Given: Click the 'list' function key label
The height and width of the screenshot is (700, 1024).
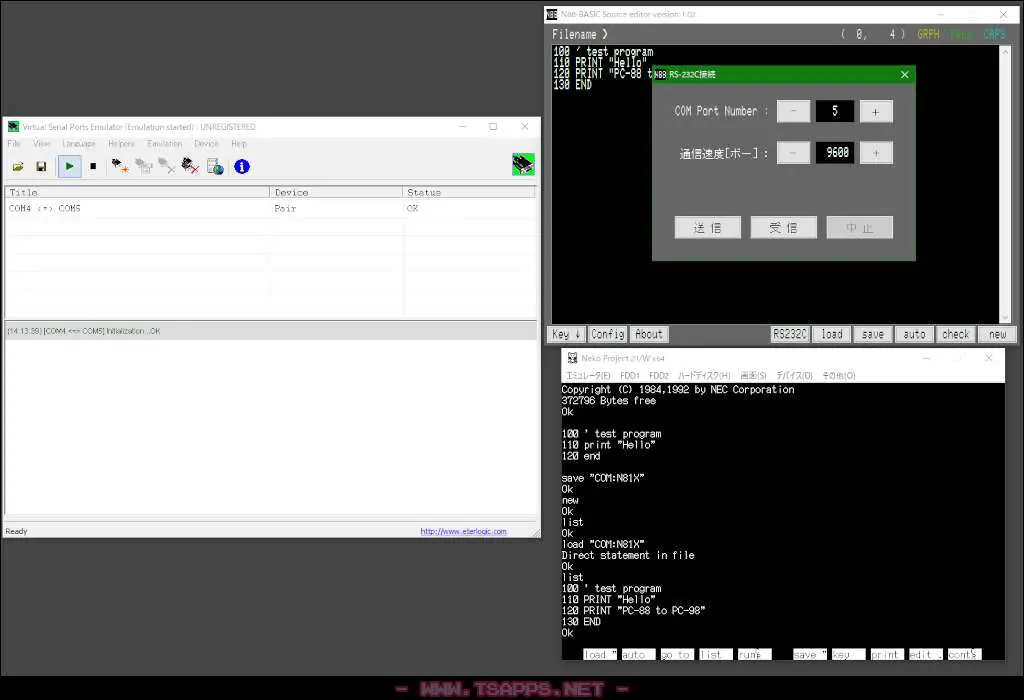Looking at the screenshot, I should pyautogui.click(x=716, y=654).
